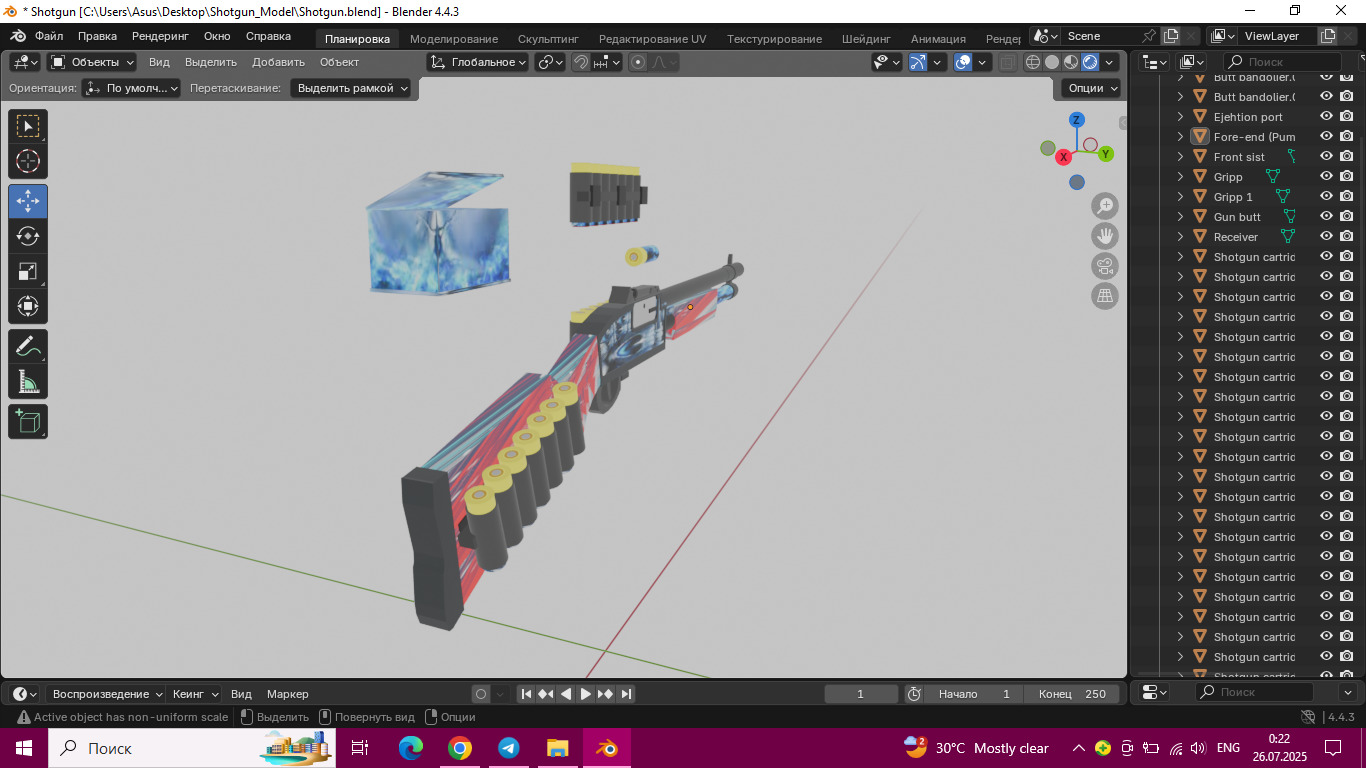Toggle the viewport overlays button
This screenshot has width=1366, height=768.
[963, 62]
